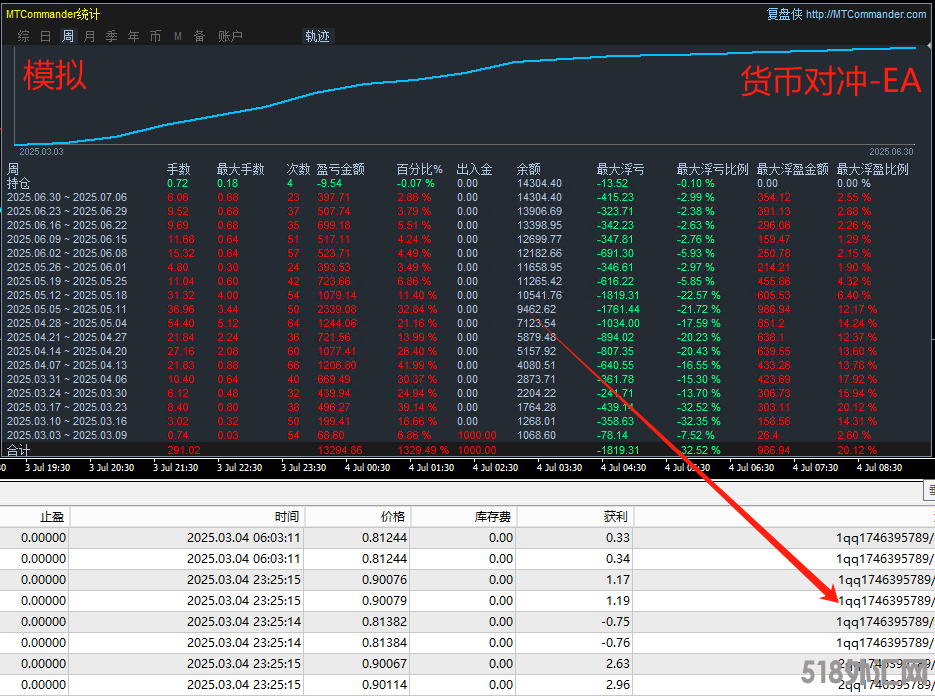This screenshot has height=696, width=935.
Task: Select trade row with price 0.81382
Action: point(468,621)
